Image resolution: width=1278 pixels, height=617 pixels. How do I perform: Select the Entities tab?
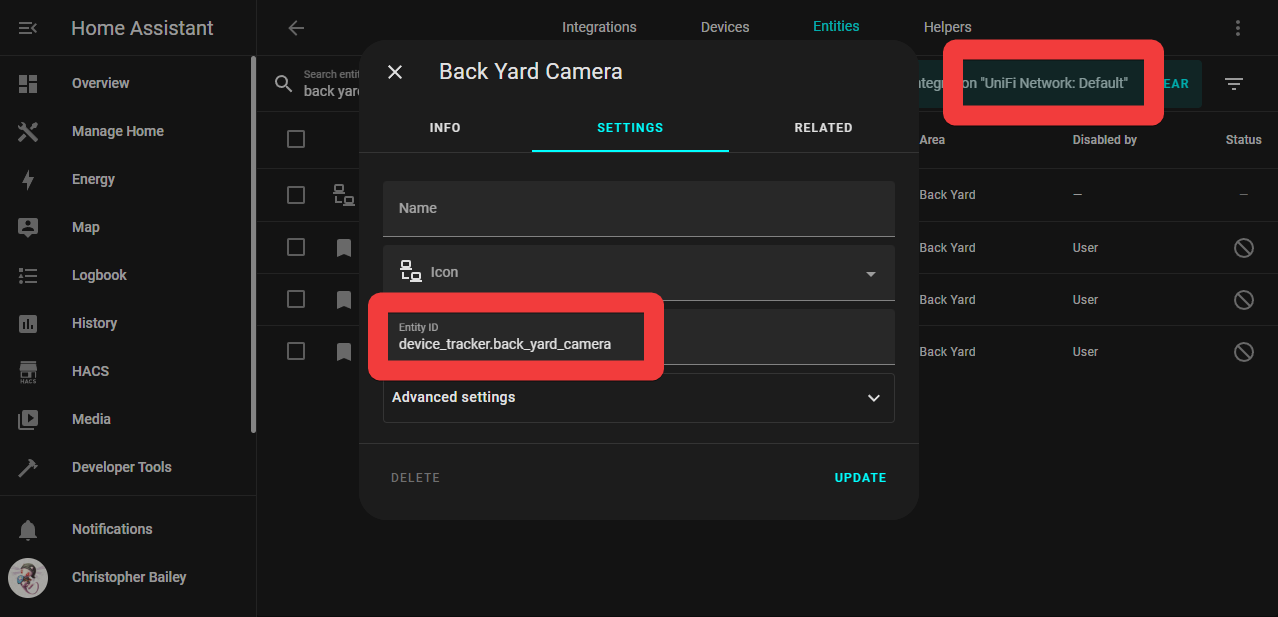point(836,26)
